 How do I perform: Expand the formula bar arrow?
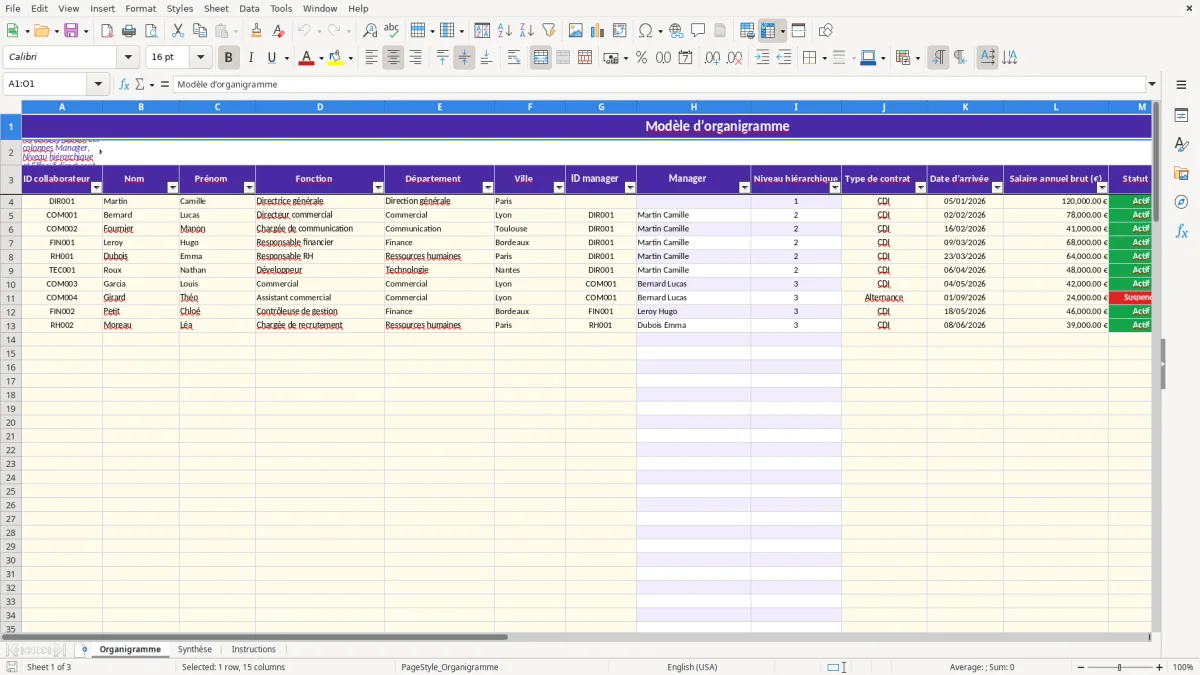[x=1152, y=84]
